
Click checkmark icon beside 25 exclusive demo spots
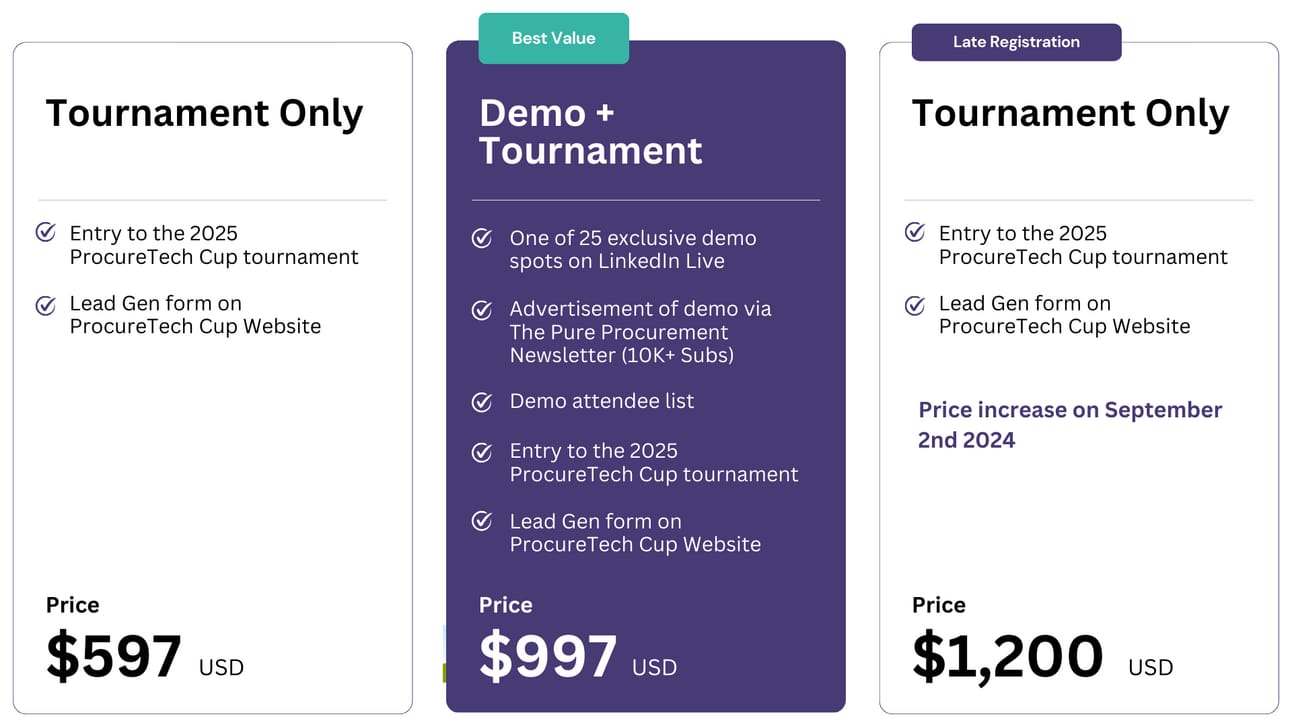[482, 238]
